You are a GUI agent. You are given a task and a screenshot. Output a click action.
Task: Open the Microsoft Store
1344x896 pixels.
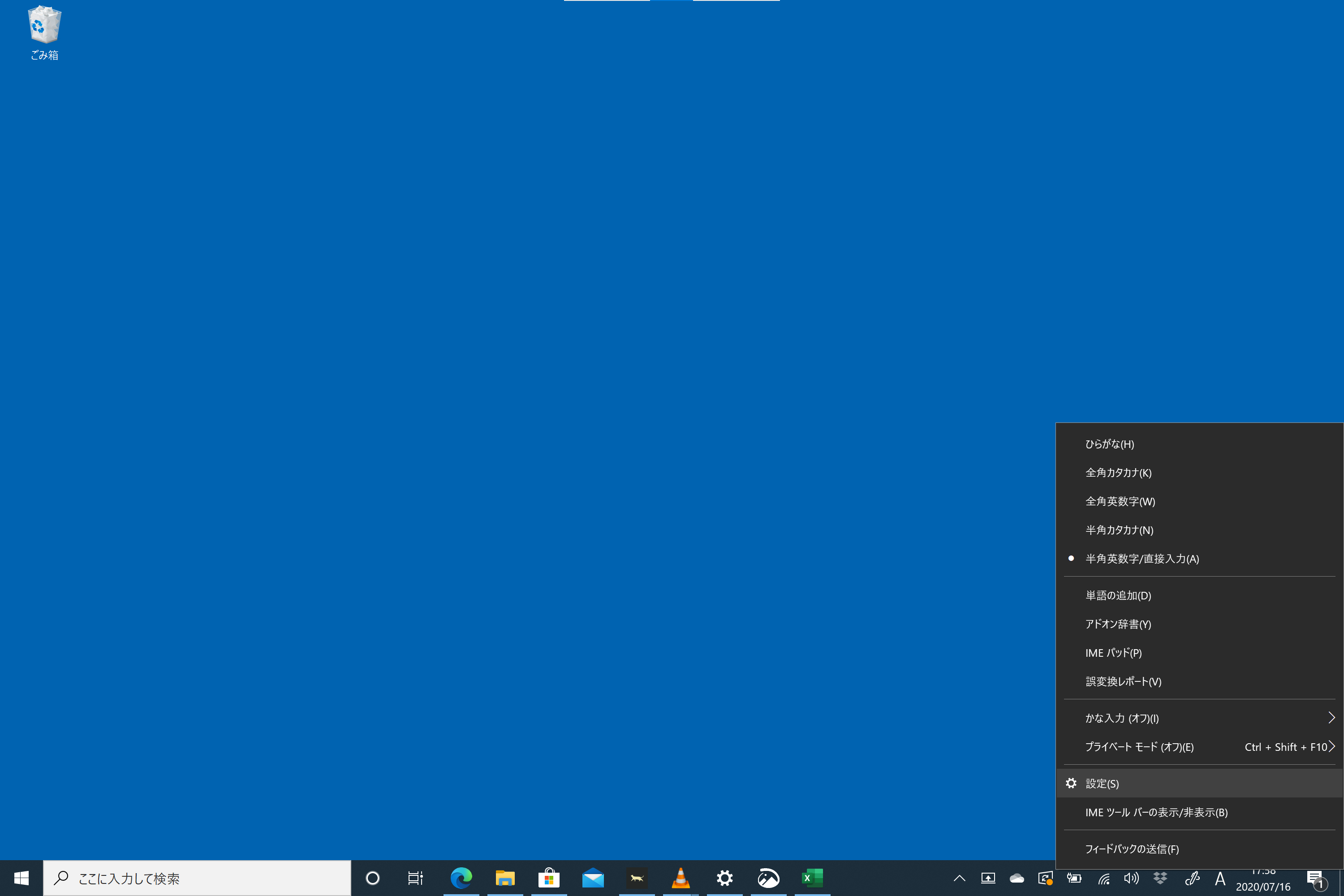[549, 878]
